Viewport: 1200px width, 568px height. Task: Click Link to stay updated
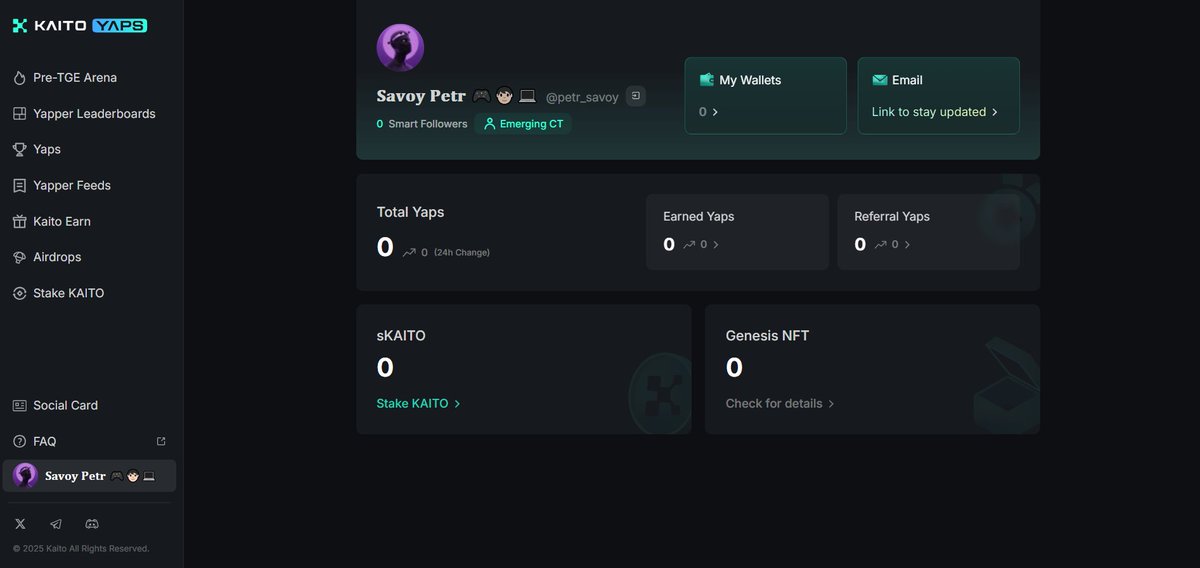929,112
